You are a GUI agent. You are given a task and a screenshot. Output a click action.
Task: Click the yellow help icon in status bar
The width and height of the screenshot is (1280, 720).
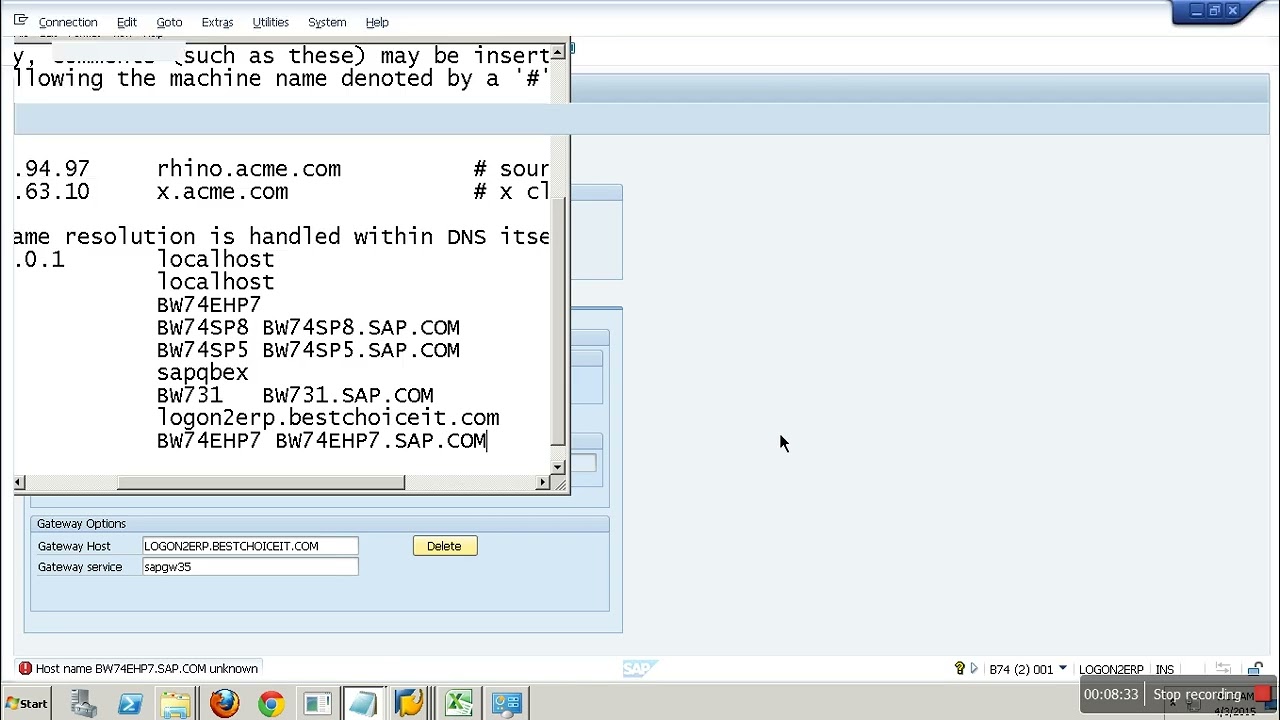tap(959, 668)
